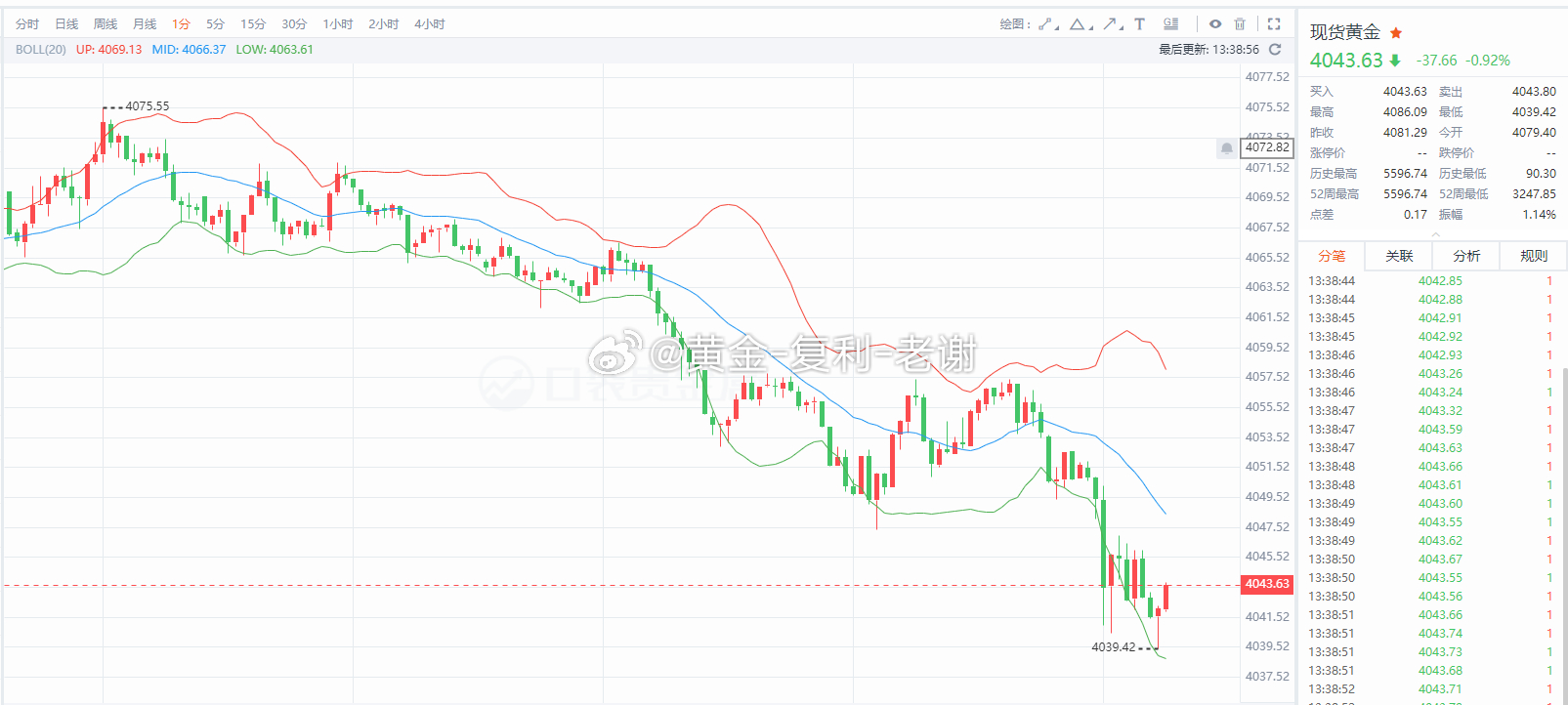Switch to the 日线 daily chart
This screenshot has width=1568, height=705.
[66, 24]
